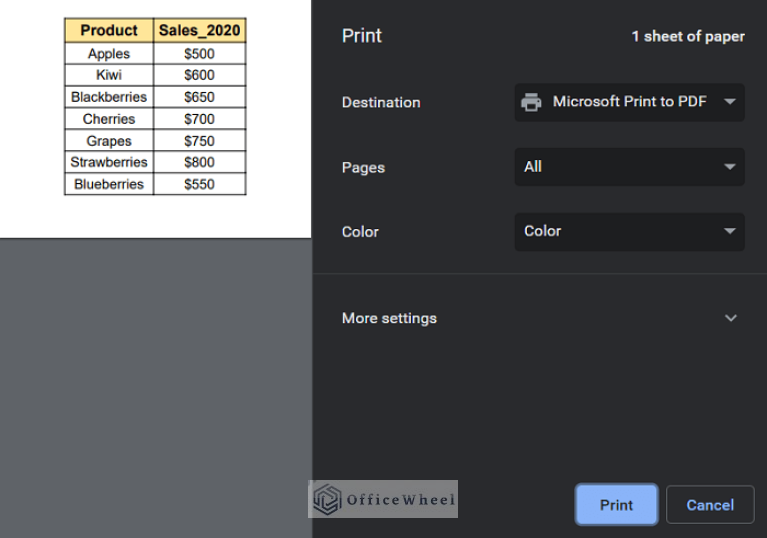767x538 pixels.
Task: Click the OfficeWheel logo icon
Action: coord(327,499)
